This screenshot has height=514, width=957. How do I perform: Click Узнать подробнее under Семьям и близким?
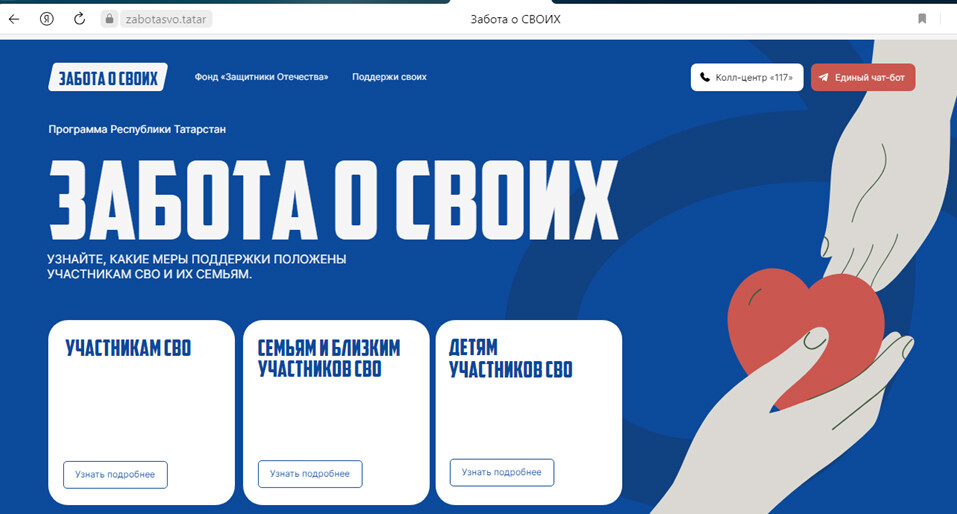pyautogui.click(x=310, y=474)
